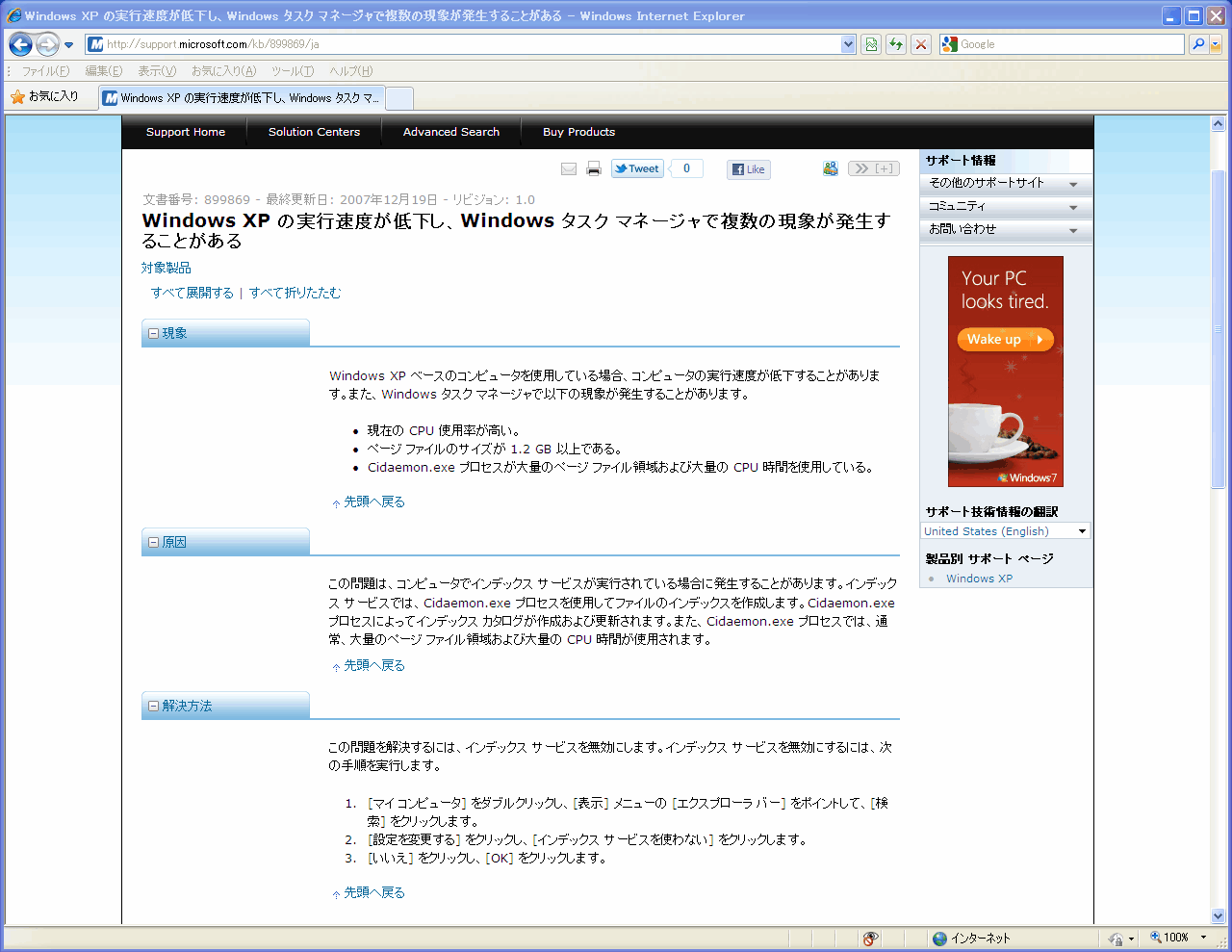Collapse the 原因 section

click(x=153, y=543)
